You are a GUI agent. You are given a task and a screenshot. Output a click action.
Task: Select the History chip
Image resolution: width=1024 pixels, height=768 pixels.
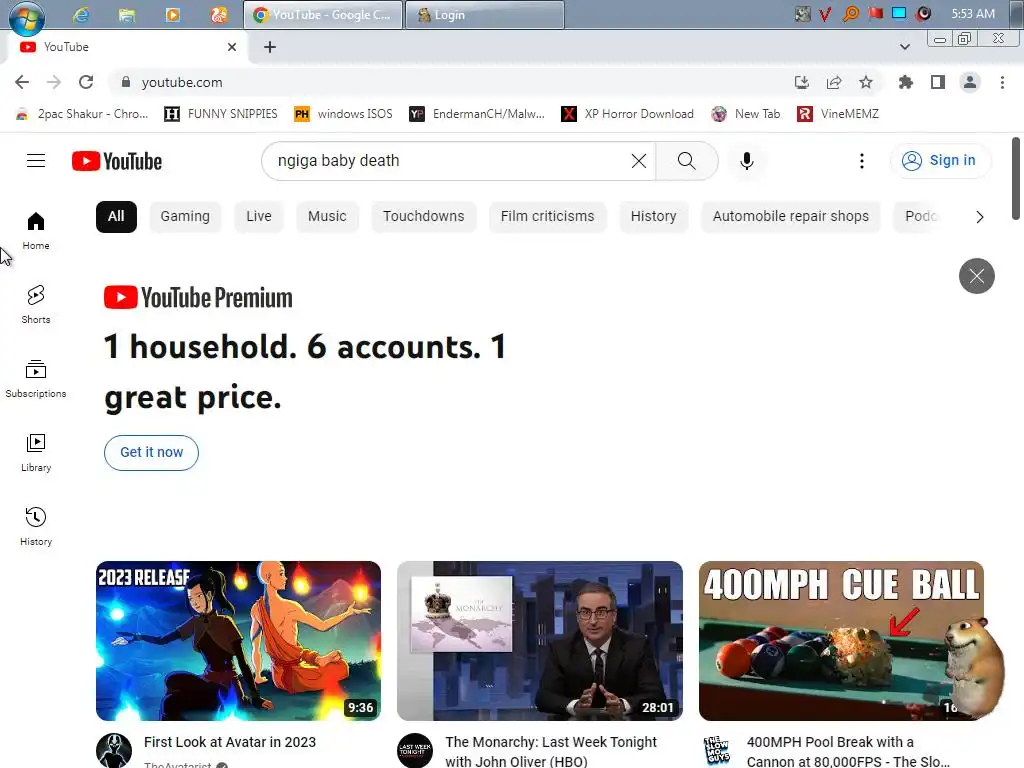click(x=653, y=216)
